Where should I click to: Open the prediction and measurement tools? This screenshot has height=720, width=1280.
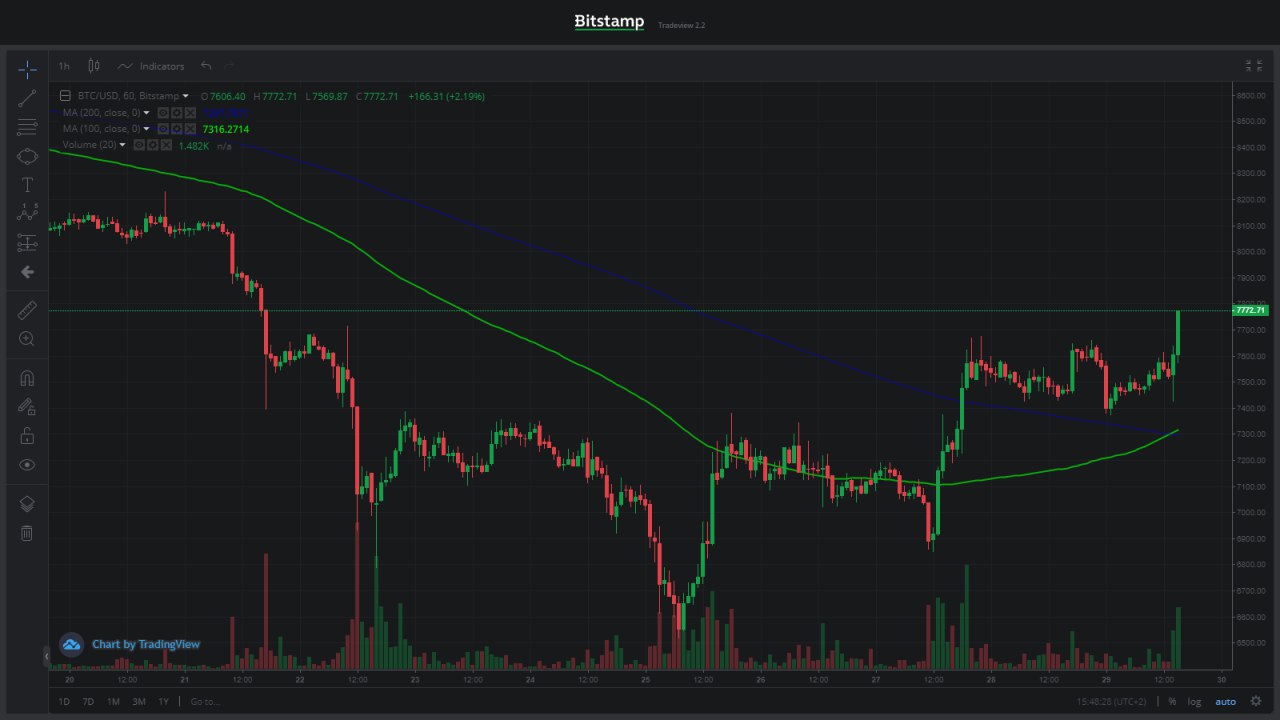tap(27, 242)
